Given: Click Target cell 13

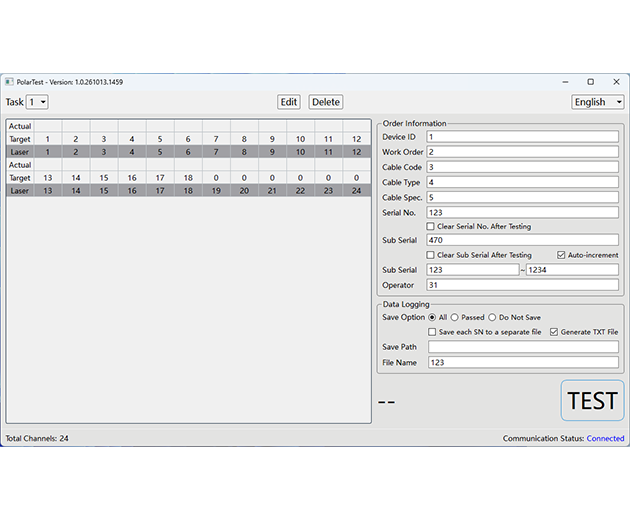Looking at the screenshot, I should pos(48,178).
